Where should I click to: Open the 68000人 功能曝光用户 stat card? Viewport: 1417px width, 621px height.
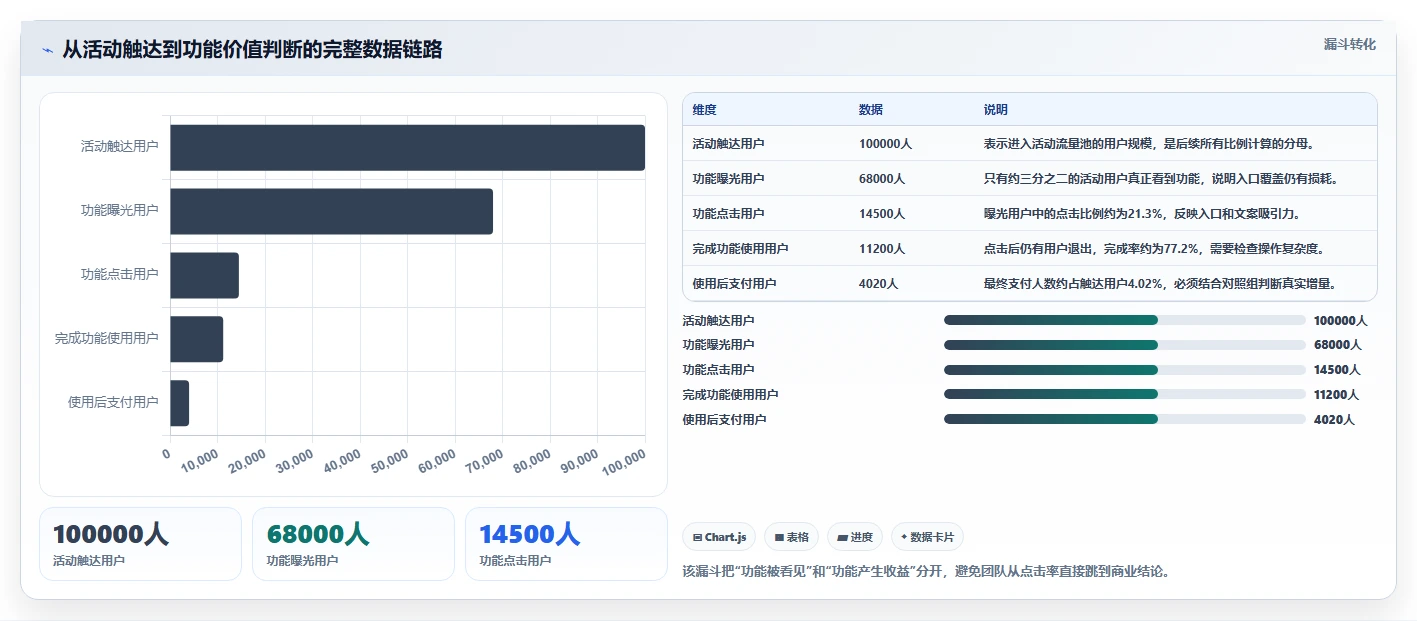[x=353, y=544]
